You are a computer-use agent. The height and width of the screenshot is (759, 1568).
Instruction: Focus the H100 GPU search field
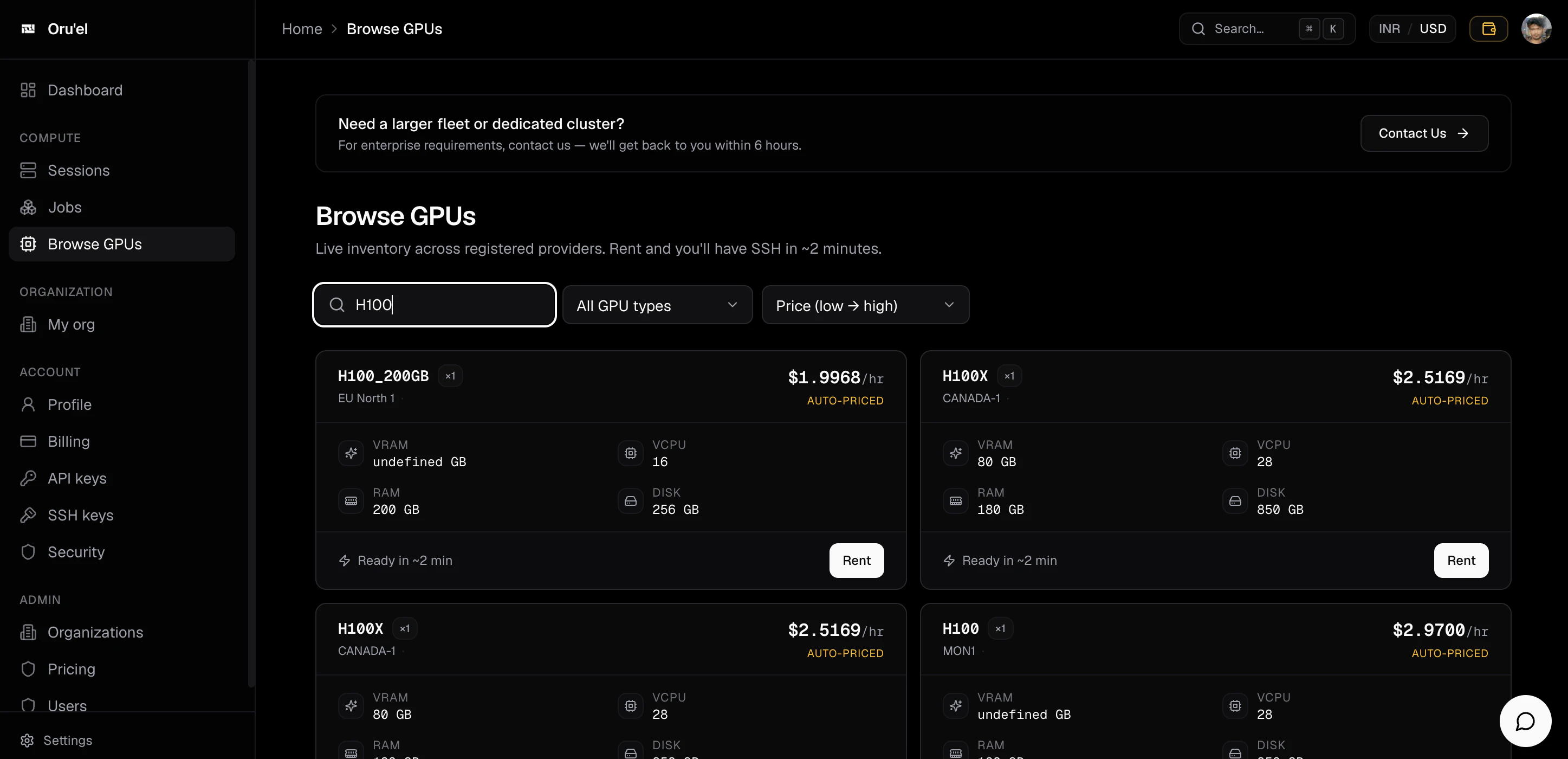(435, 305)
